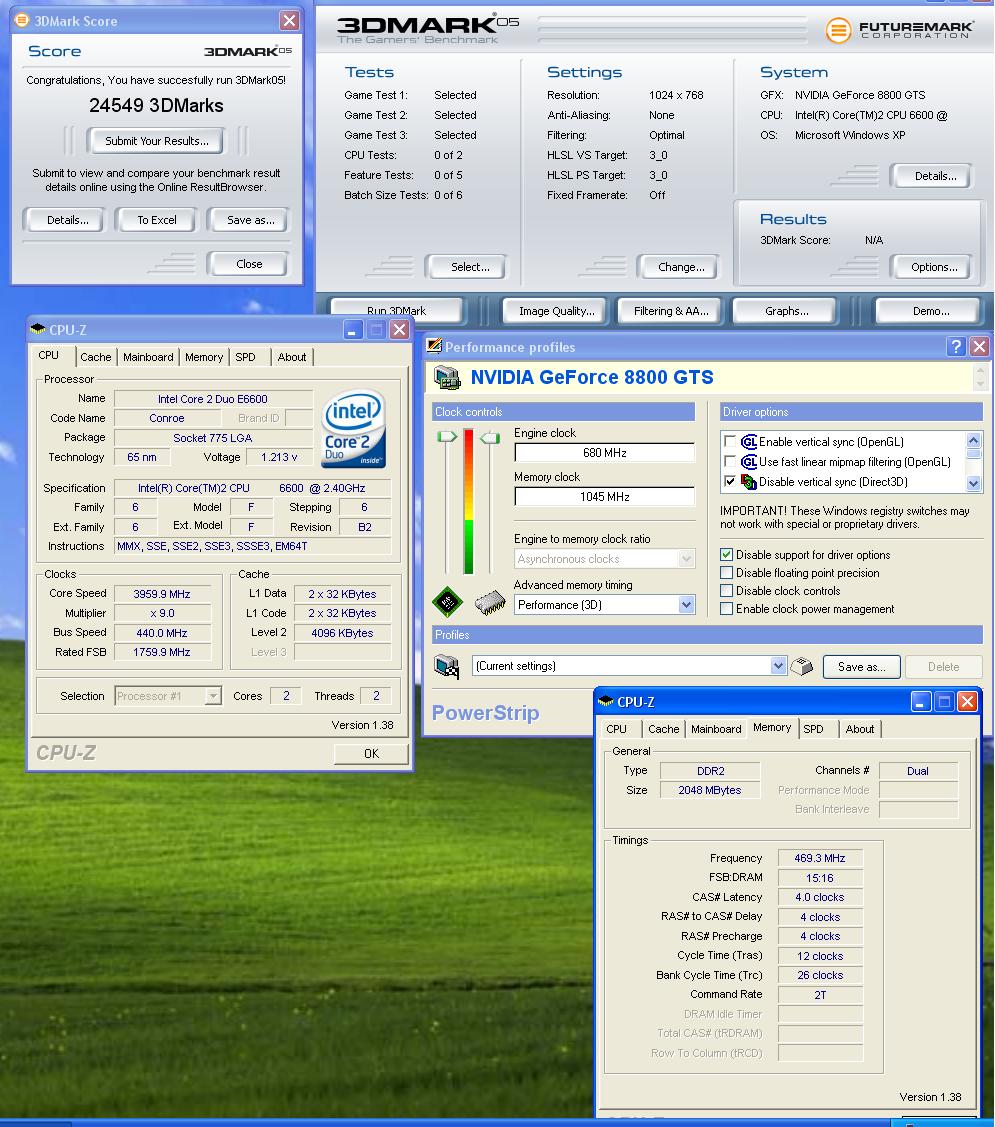The height and width of the screenshot is (1127, 995).
Task: Minimize the CPU-Z processor window
Action: click(352, 330)
